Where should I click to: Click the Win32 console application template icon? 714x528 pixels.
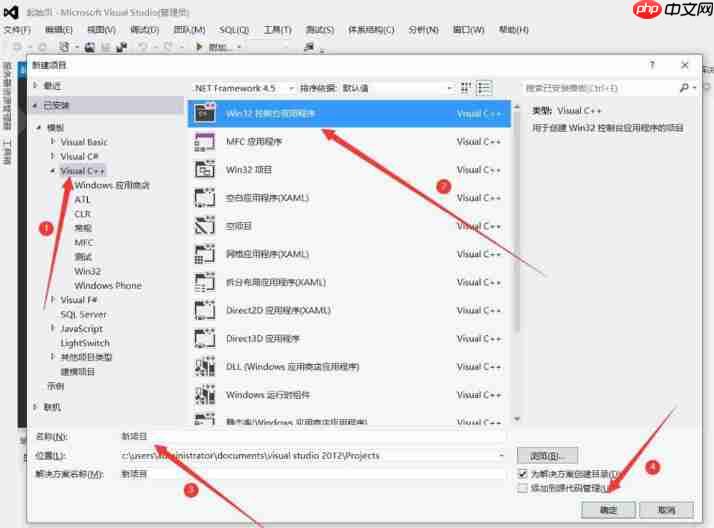click(x=205, y=113)
